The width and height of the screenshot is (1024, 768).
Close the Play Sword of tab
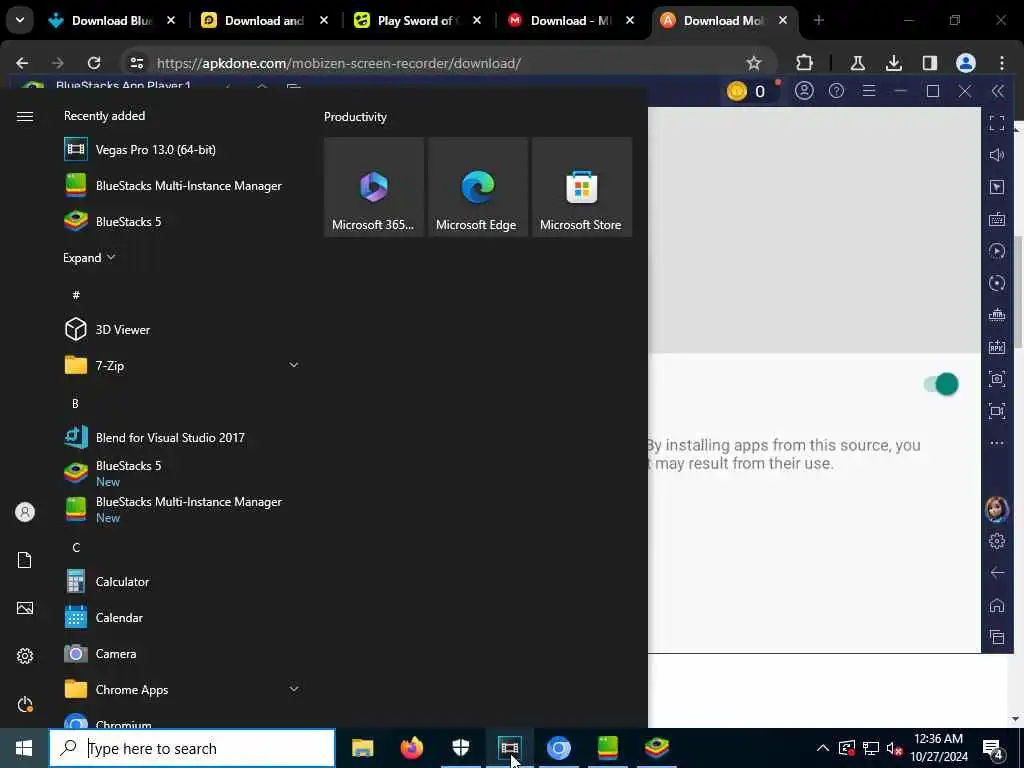[x=477, y=20]
